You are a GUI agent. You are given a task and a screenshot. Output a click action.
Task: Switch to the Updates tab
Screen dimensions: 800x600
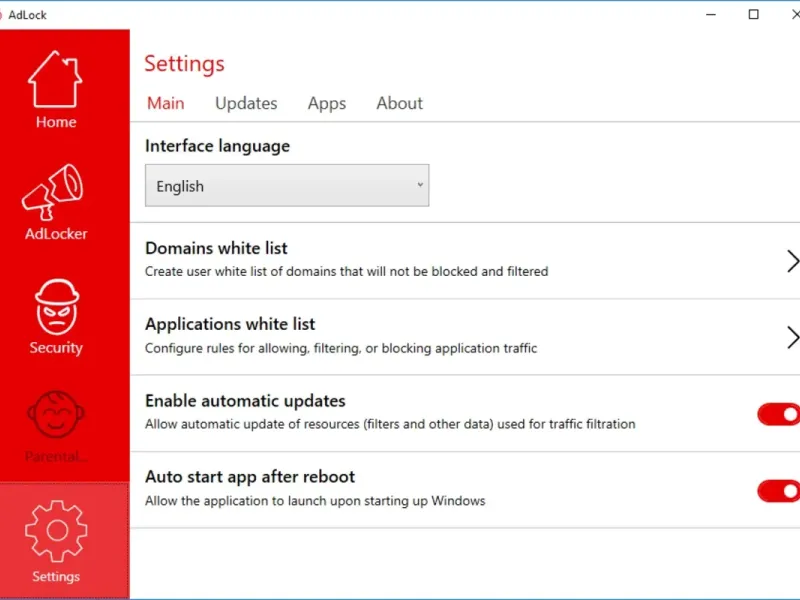click(246, 104)
